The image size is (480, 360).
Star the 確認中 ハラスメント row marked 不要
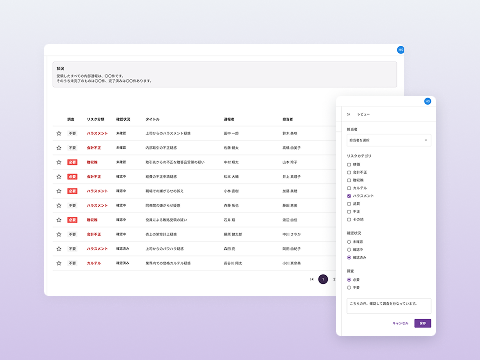point(59,205)
